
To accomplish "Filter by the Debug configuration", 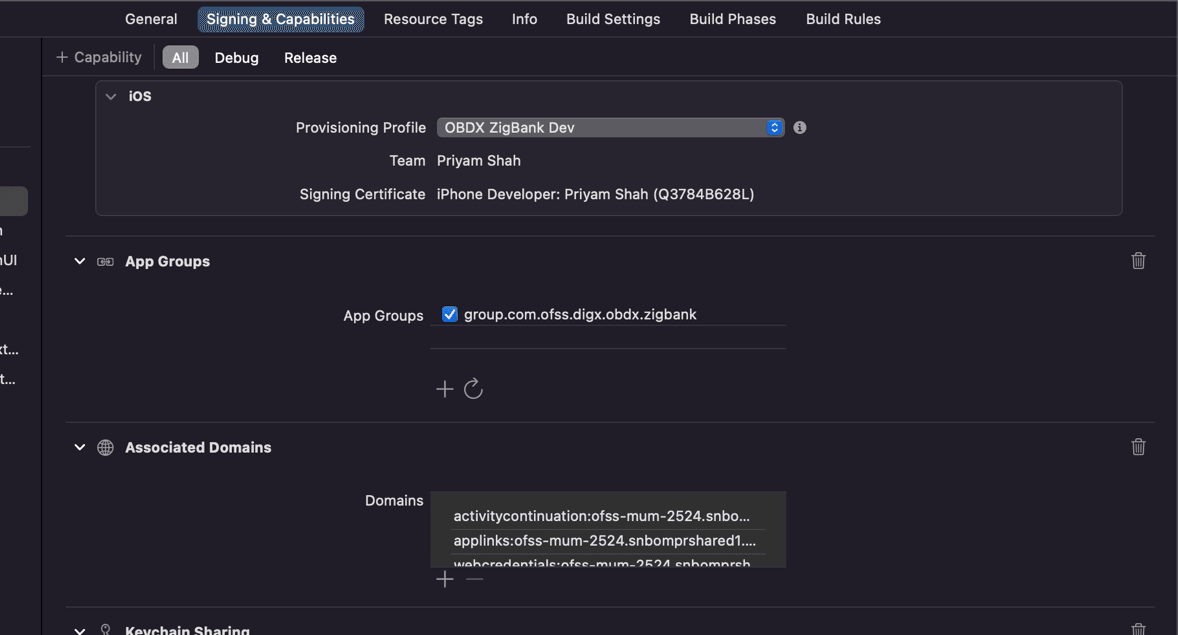I will (x=237, y=58).
